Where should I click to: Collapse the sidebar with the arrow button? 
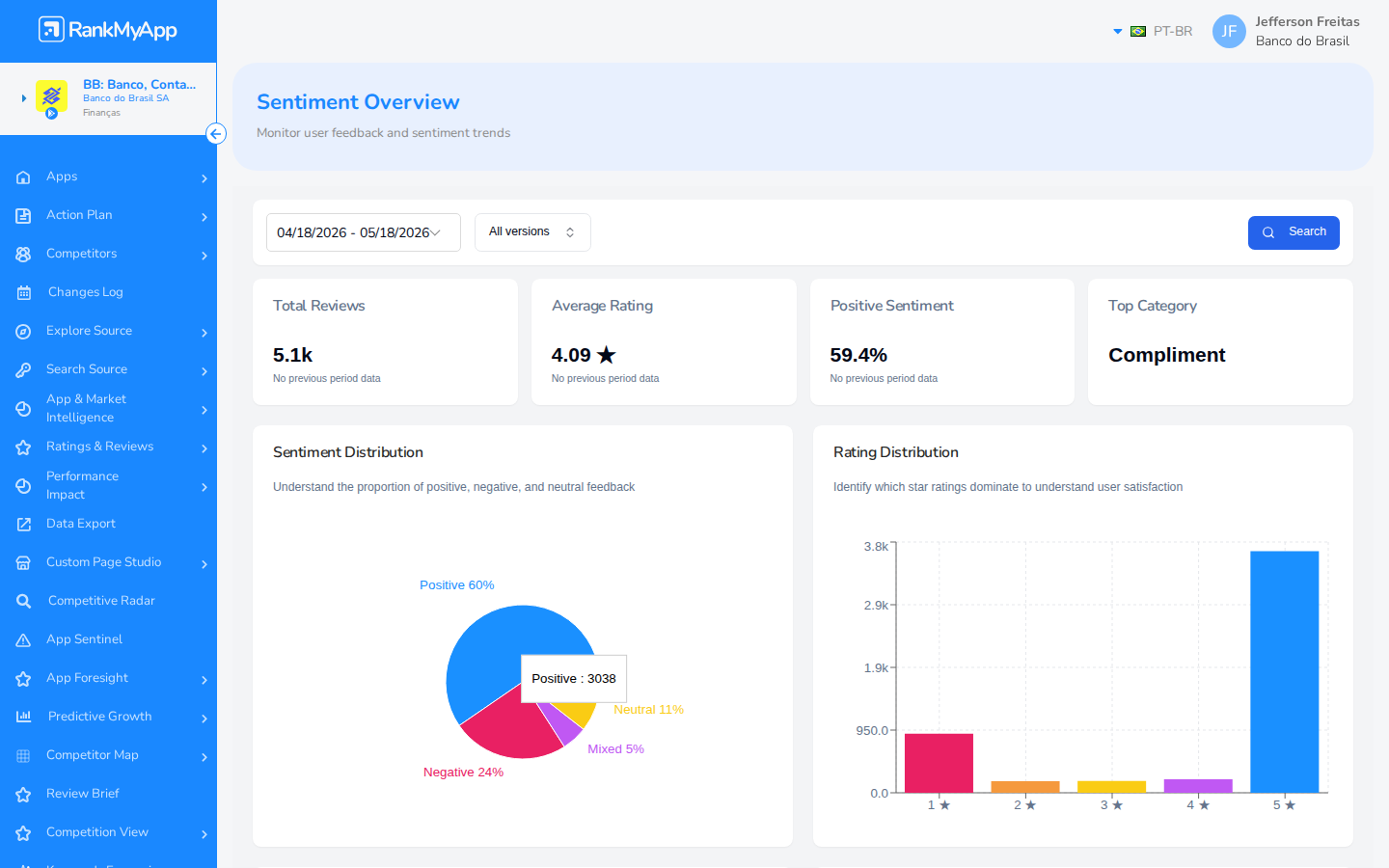[216, 134]
